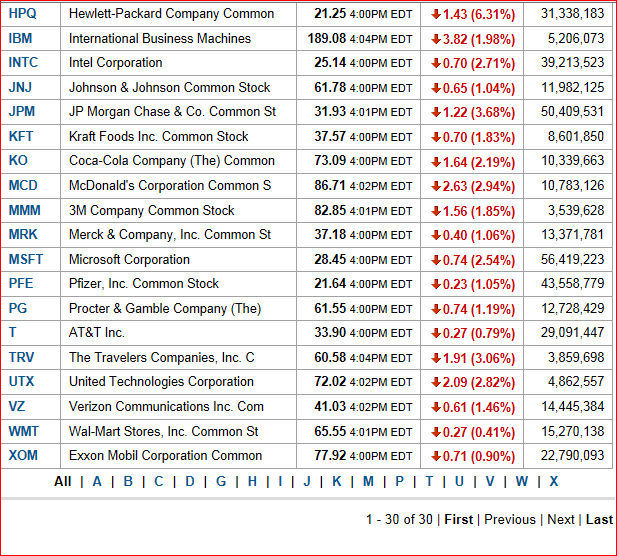Select Microsoft Corporation company name

pyautogui.click(x=129, y=260)
